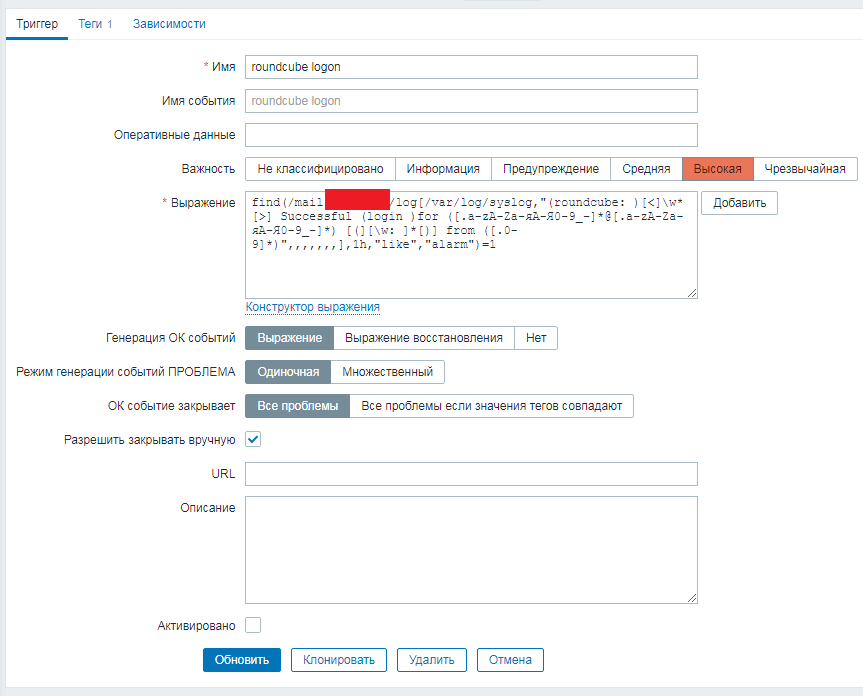Grab the Описание textarea resize handle
The image size is (863, 696).
692,598
